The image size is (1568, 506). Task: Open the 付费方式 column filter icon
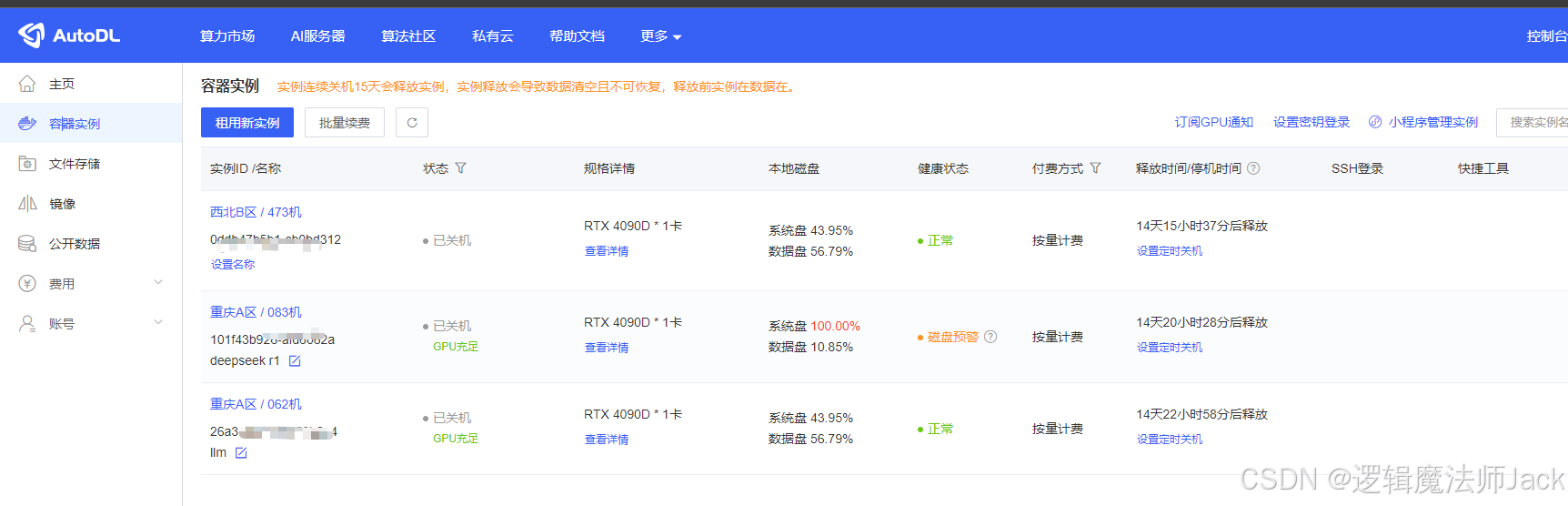(1095, 168)
